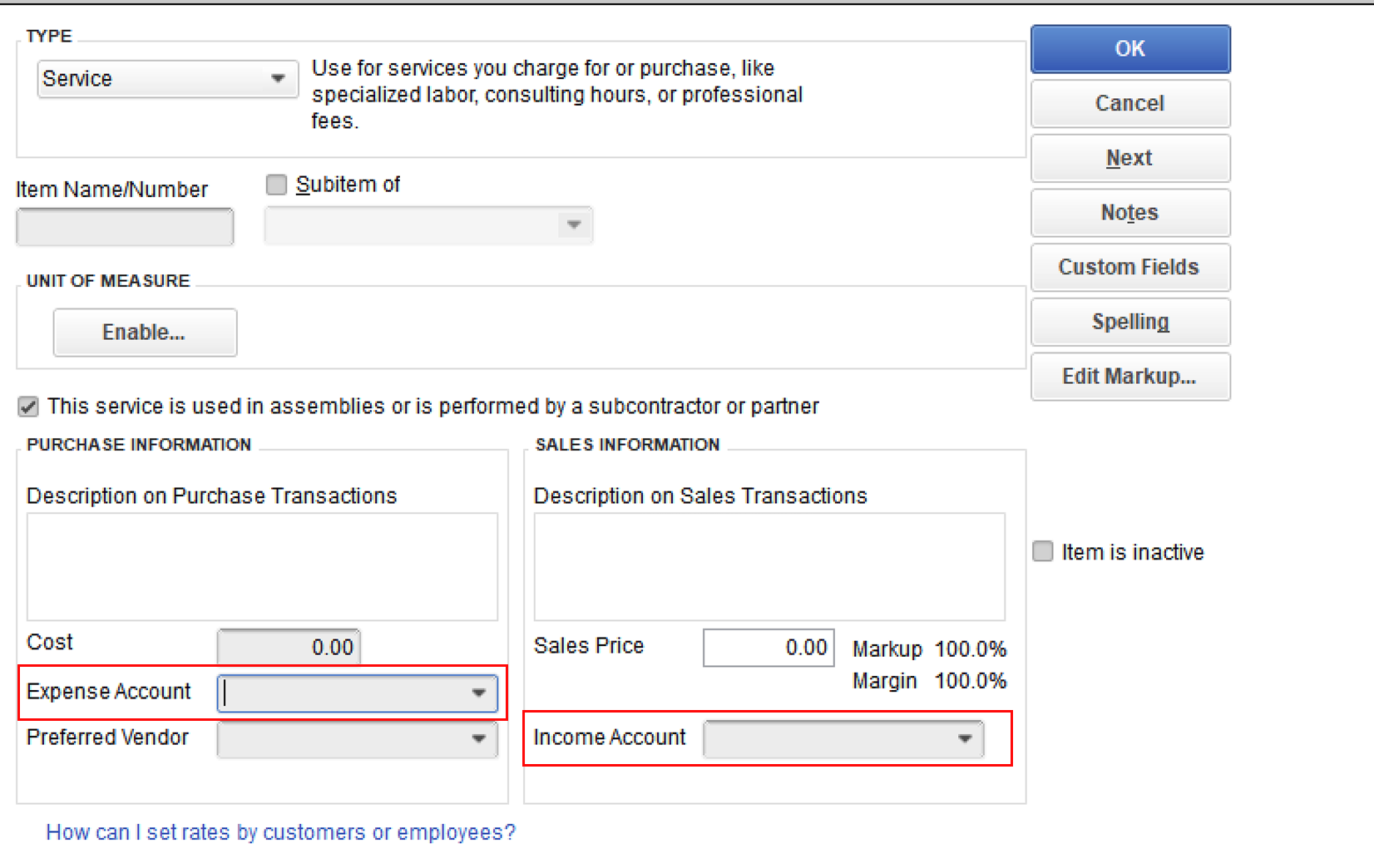Click Edit Markup button
This screenshot has height=868, width=1374.
point(1129,377)
